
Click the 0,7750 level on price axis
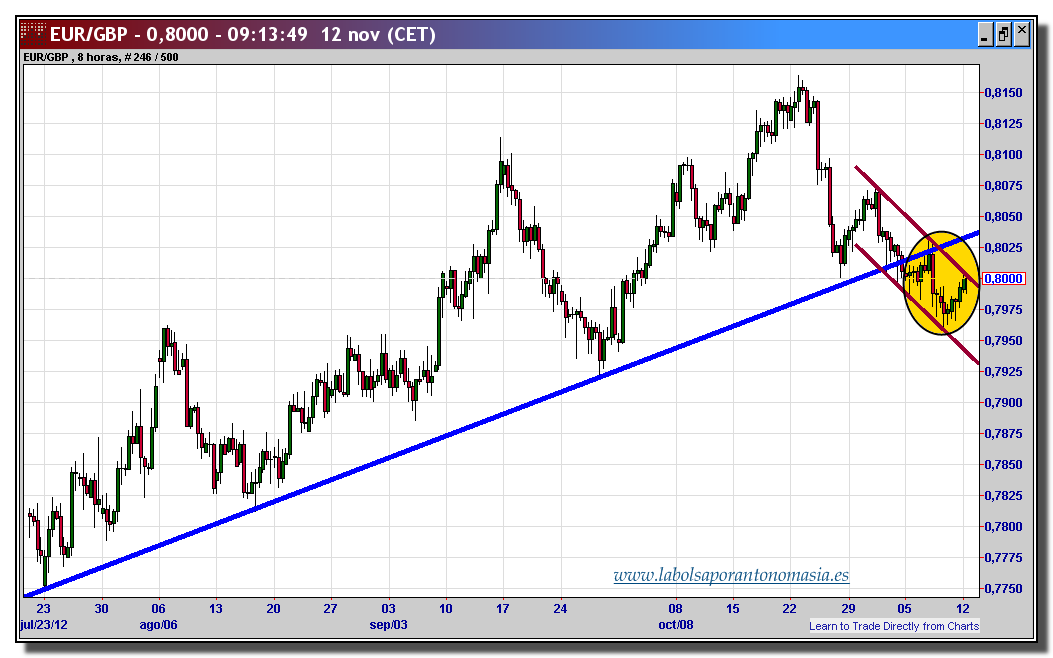[1003, 589]
